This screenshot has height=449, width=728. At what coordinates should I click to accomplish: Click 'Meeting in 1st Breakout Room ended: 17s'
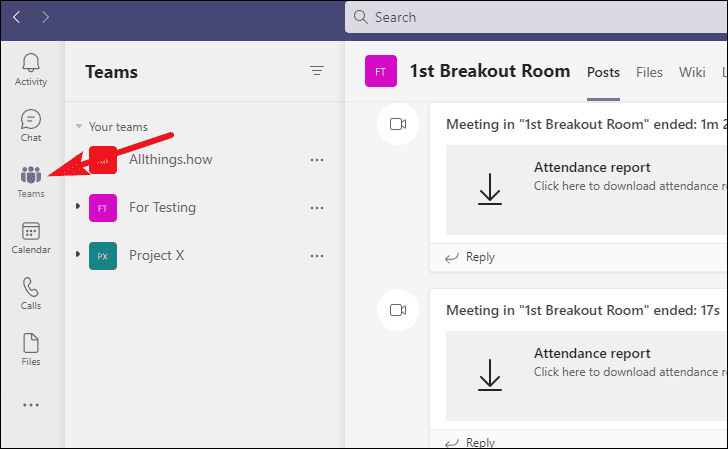click(583, 310)
